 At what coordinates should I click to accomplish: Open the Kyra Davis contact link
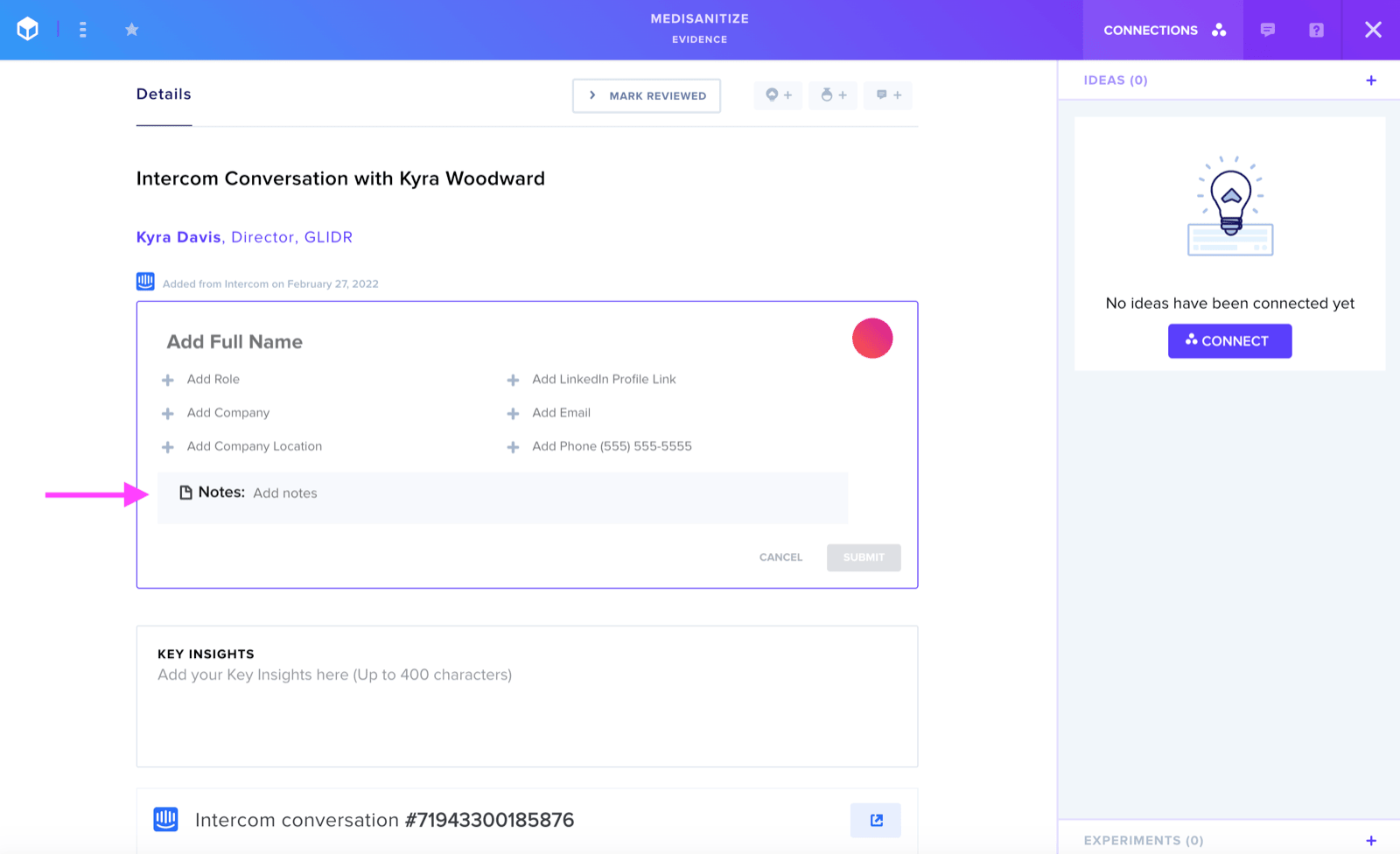[178, 237]
